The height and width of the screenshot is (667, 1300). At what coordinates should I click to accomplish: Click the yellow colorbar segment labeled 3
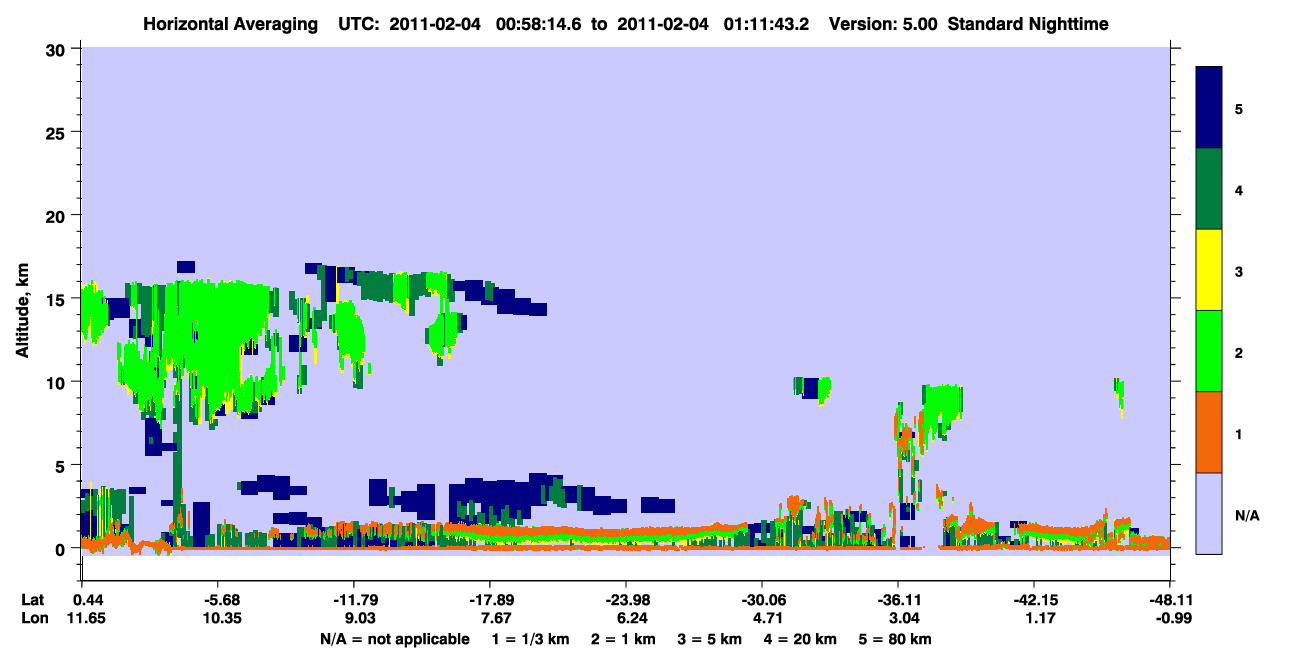click(1209, 270)
